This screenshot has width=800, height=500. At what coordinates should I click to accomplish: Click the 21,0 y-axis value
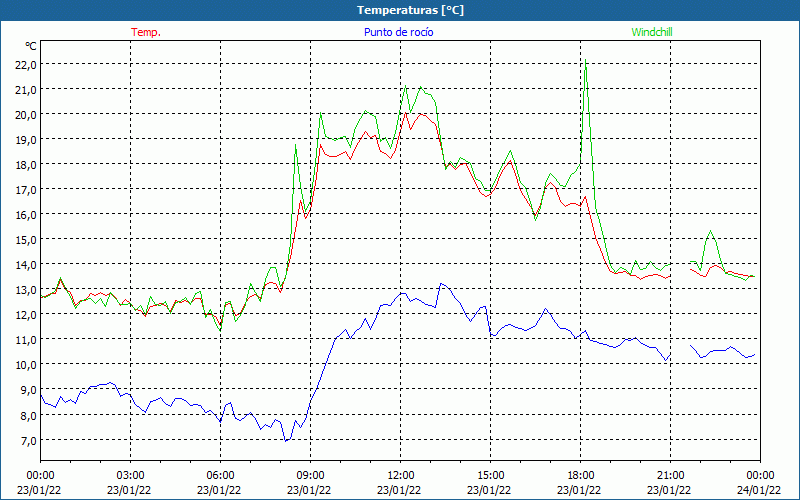[27, 89]
